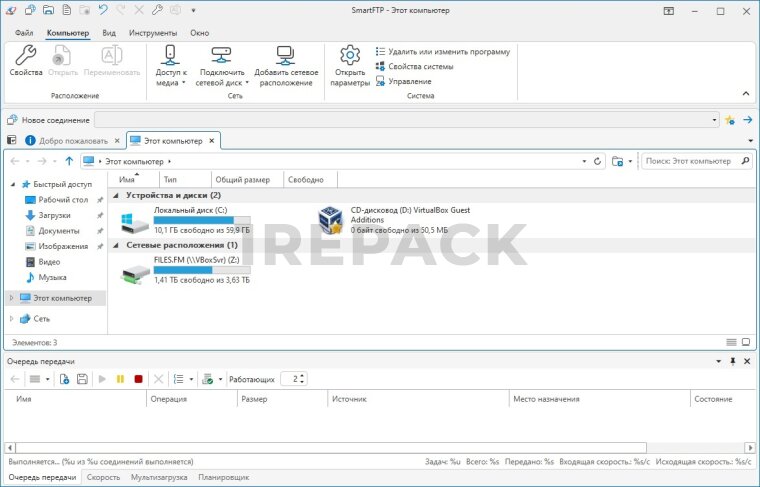Click the up arrow navigation icon
This screenshot has width=760, height=487.
point(68,161)
